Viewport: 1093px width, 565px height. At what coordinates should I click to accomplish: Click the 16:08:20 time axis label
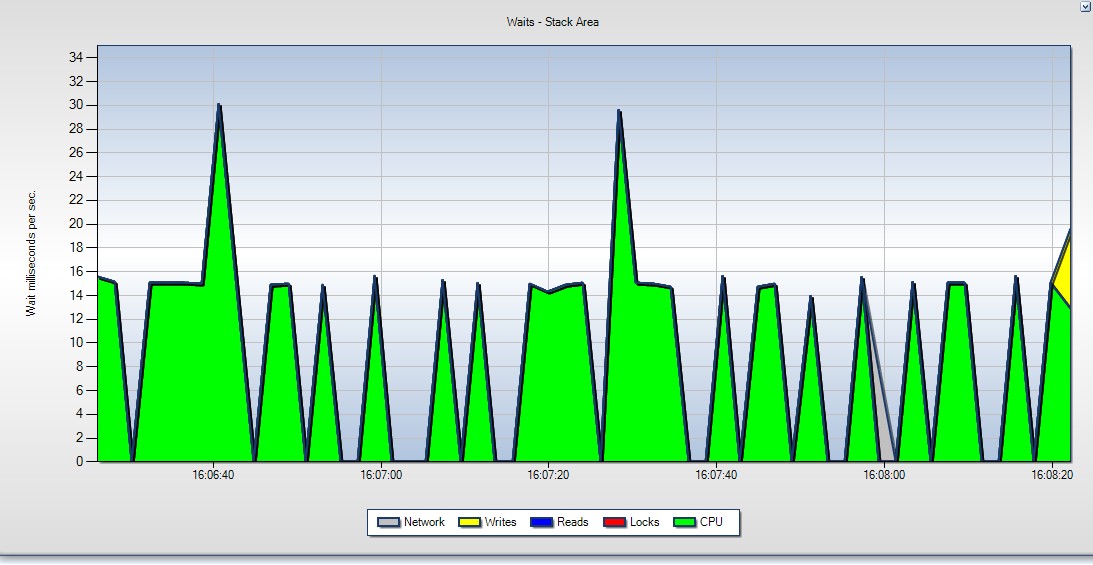coord(1051,475)
